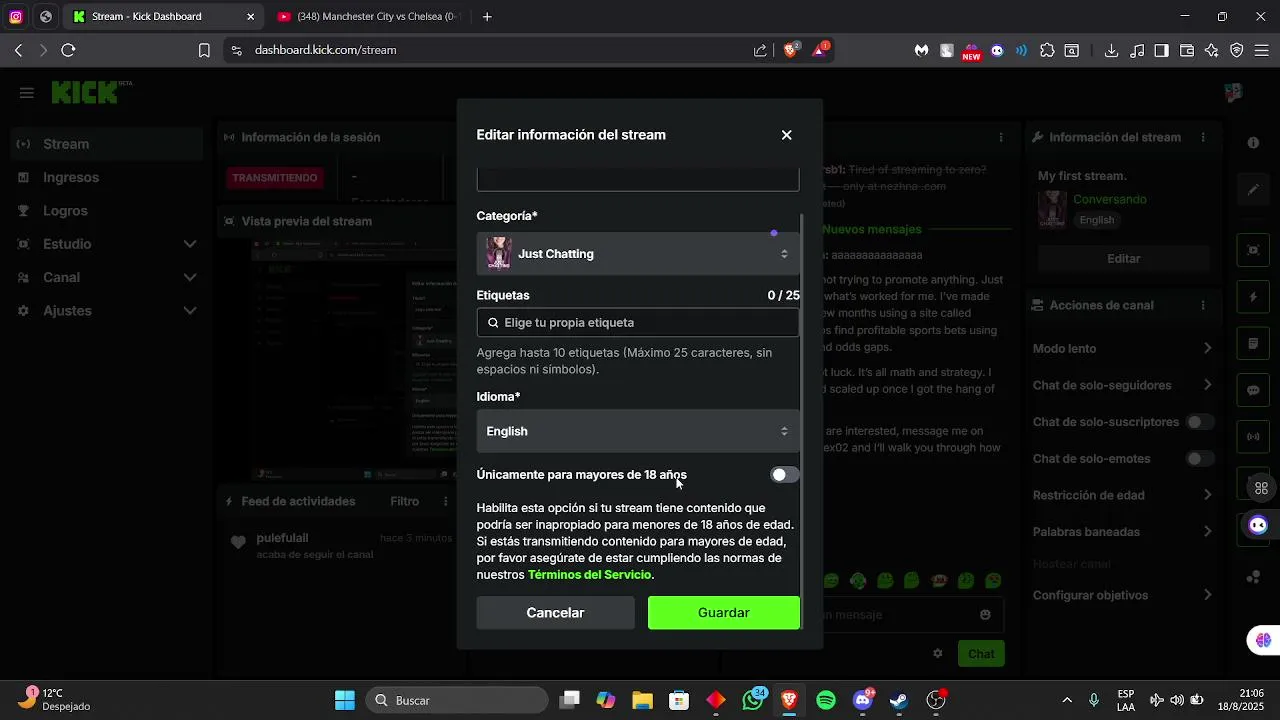Reload the page
Viewport: 1280px width, 720px height.
68,50
